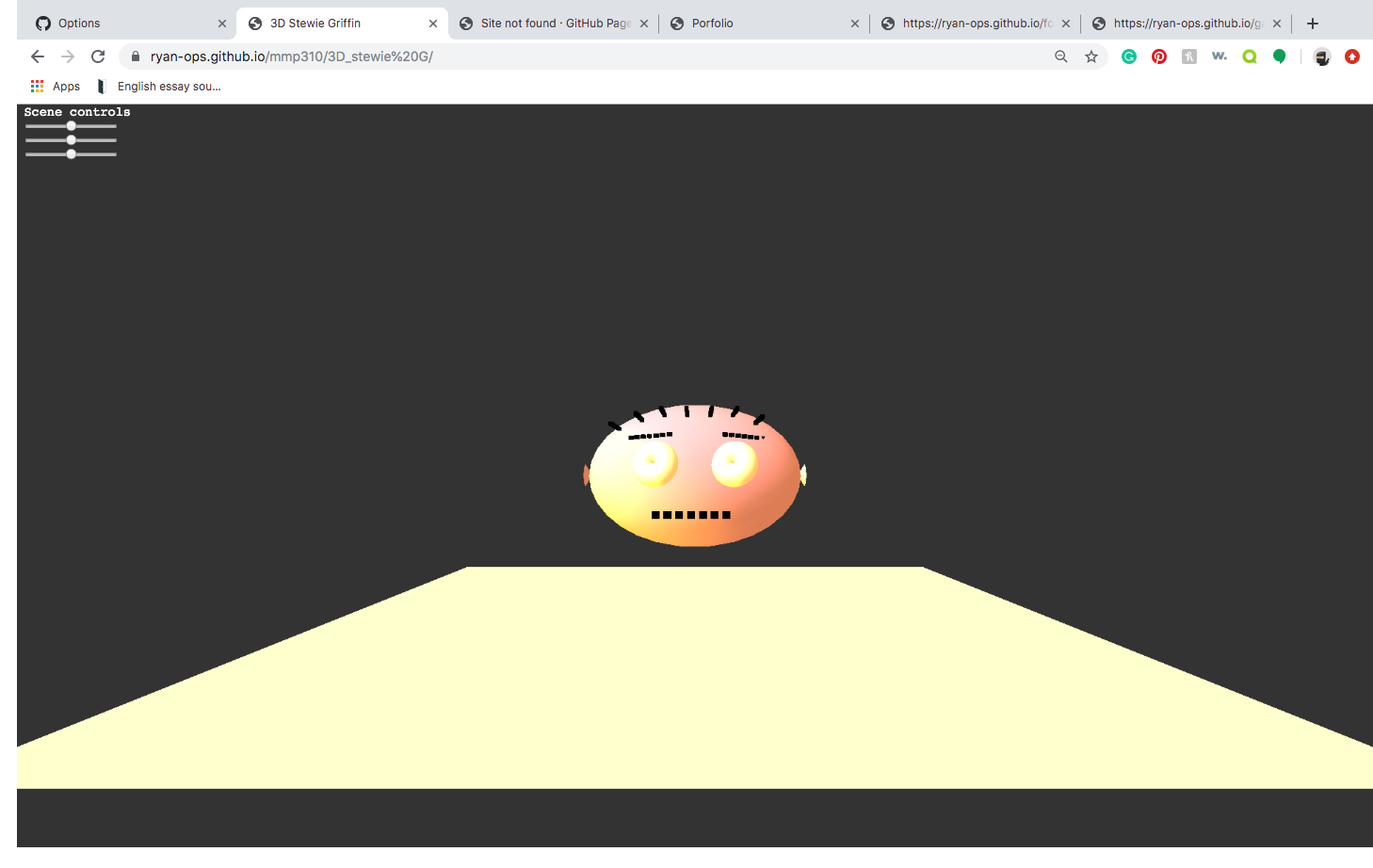Click Stewie's right eye
The image size is (1373, 868).
(x=735, y=463)
